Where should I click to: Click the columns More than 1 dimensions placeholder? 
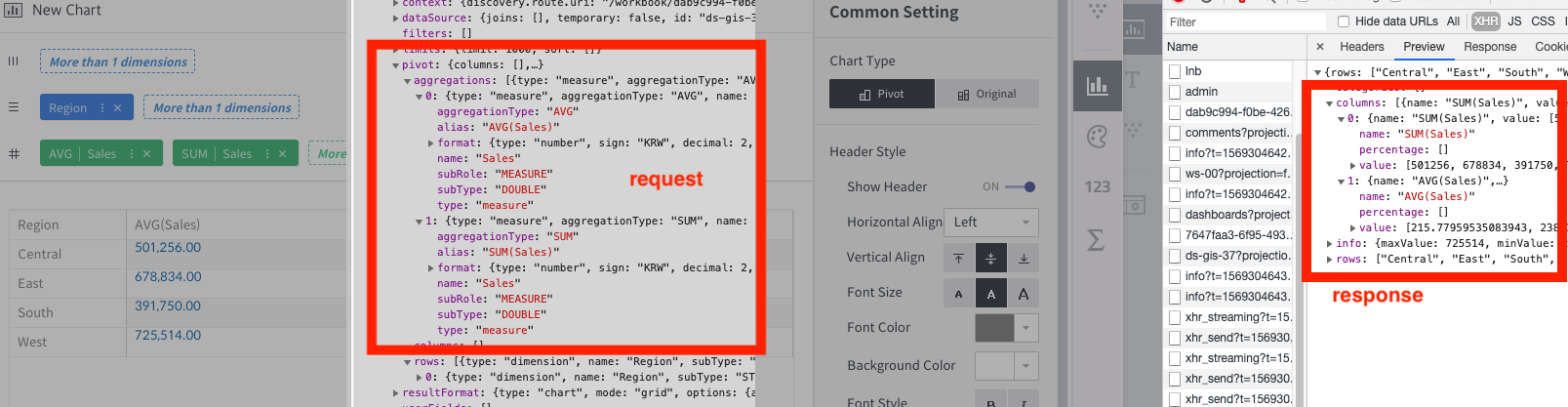117,61
